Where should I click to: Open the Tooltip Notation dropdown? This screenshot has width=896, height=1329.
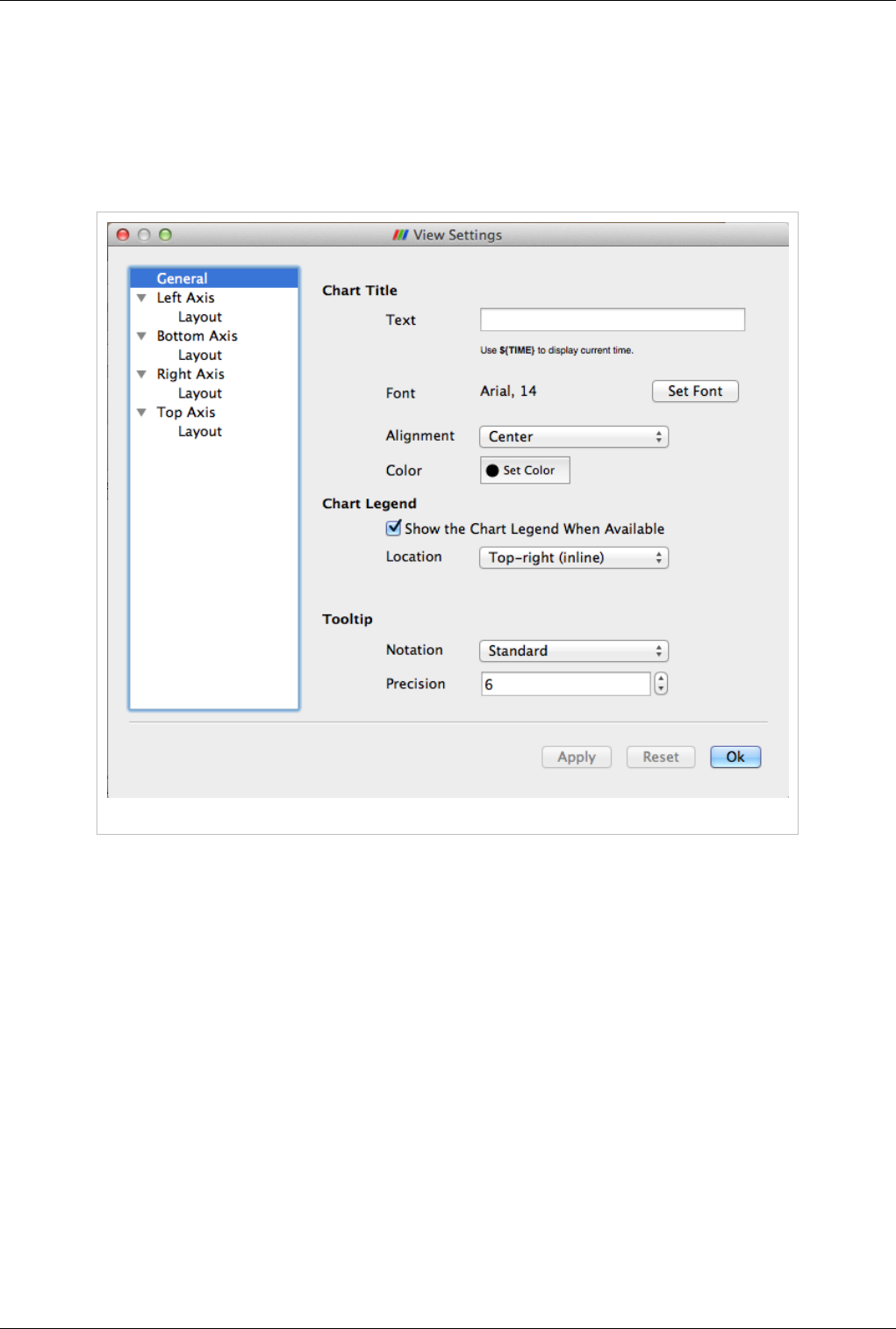click(574, 651)
